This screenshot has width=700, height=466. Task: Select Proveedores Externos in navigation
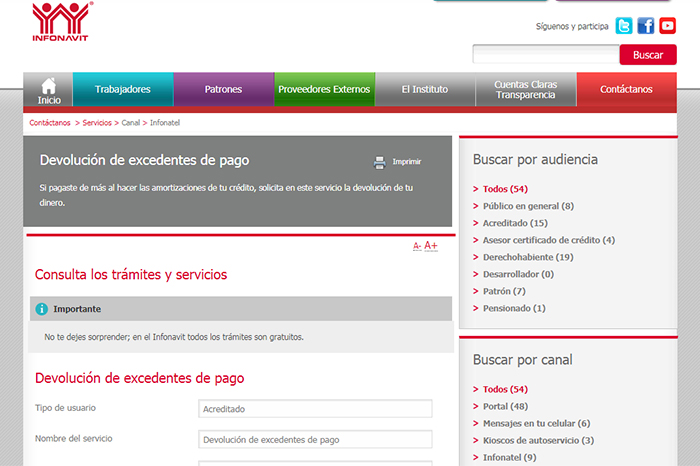(x=324, y=89)
